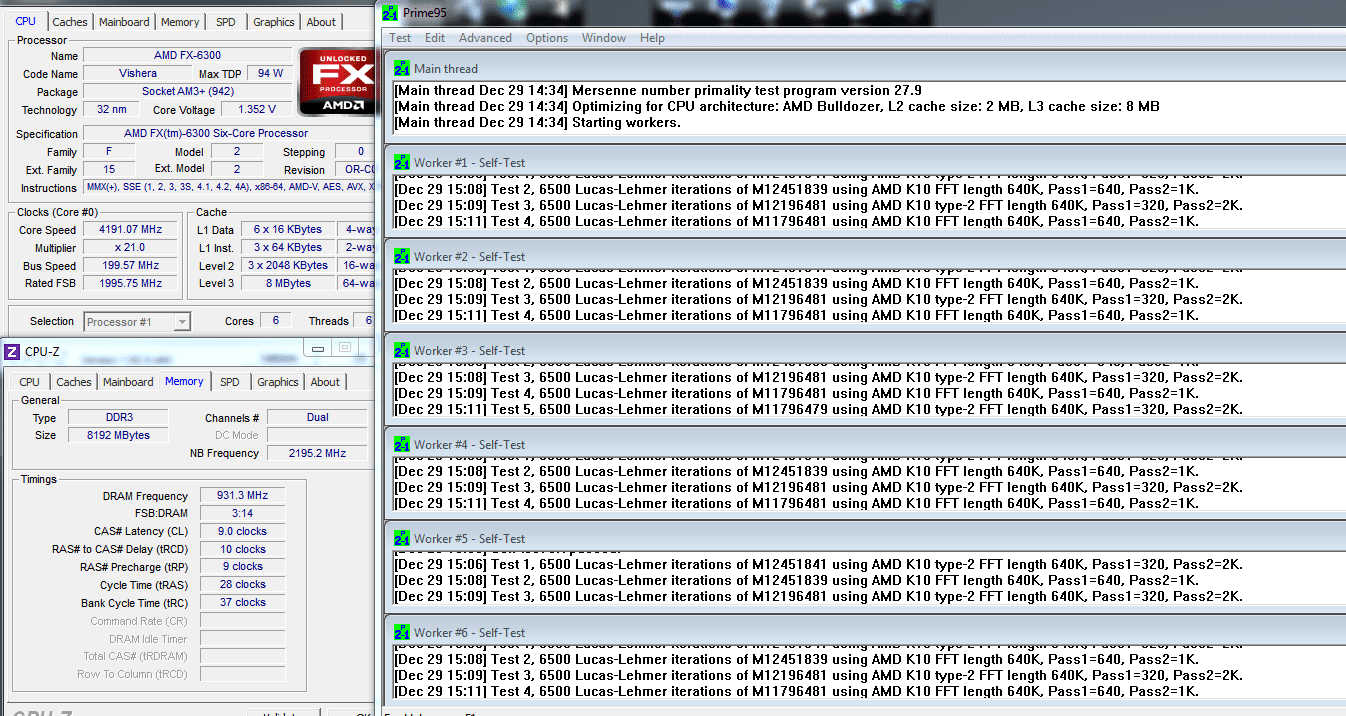Image resolution: width=1346 pixels, height=716 pixels.
Task: Click the channels value Dual
Action: (317, 418)
